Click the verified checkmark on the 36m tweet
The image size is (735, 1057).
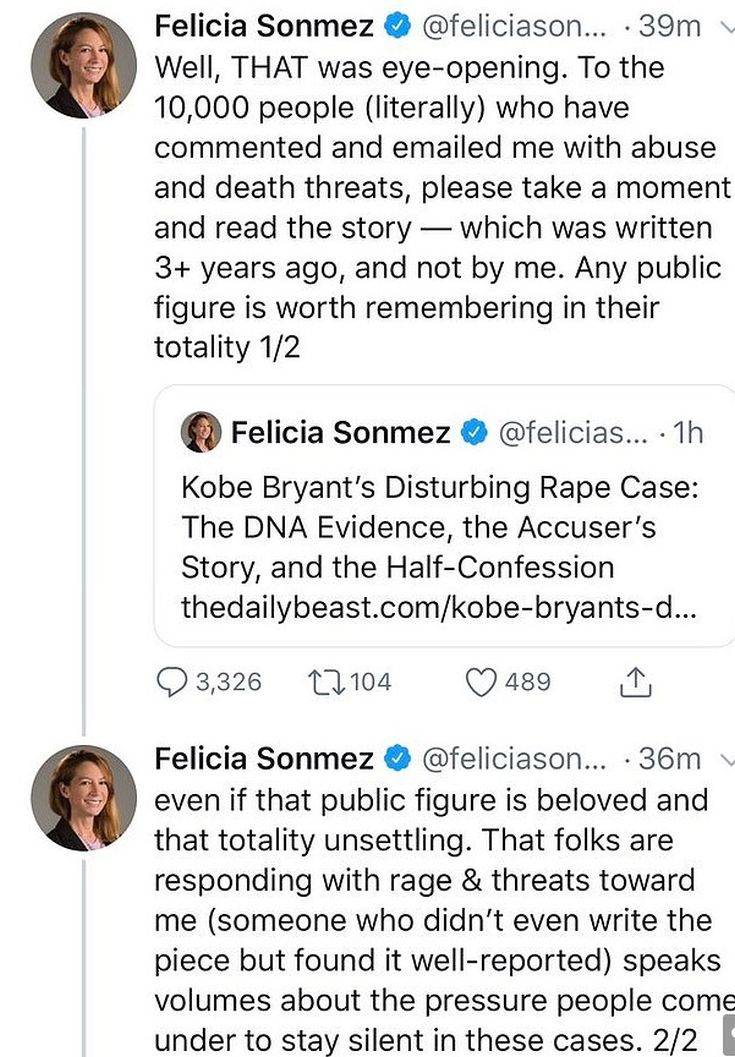397,760
